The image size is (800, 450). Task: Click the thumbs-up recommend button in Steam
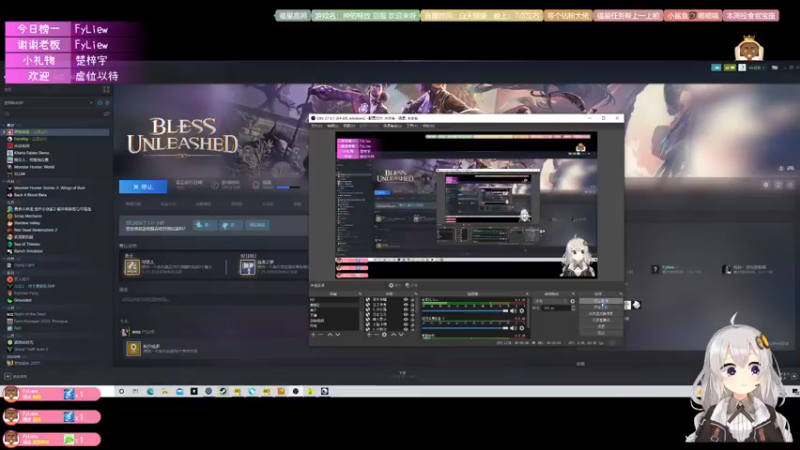pos(204,224)
